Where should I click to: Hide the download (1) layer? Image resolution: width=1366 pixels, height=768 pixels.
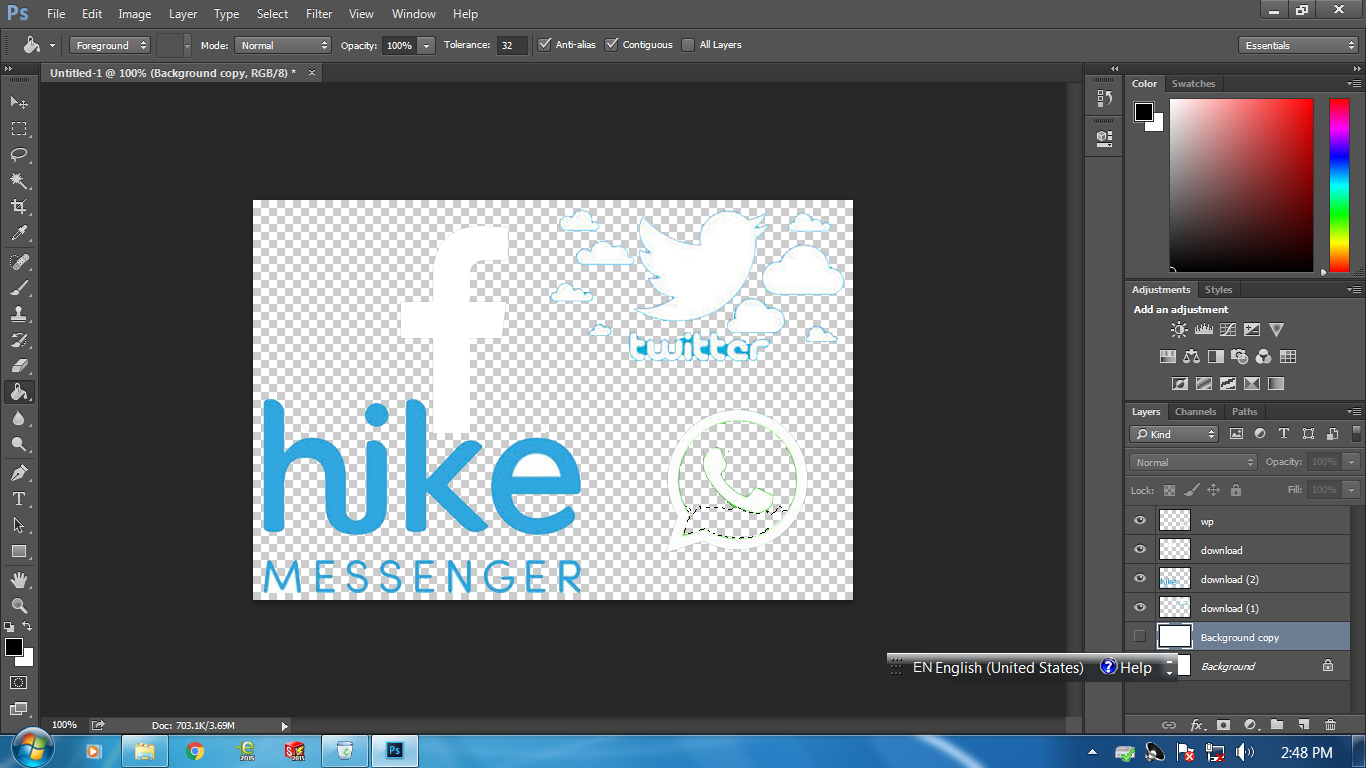1140,608
